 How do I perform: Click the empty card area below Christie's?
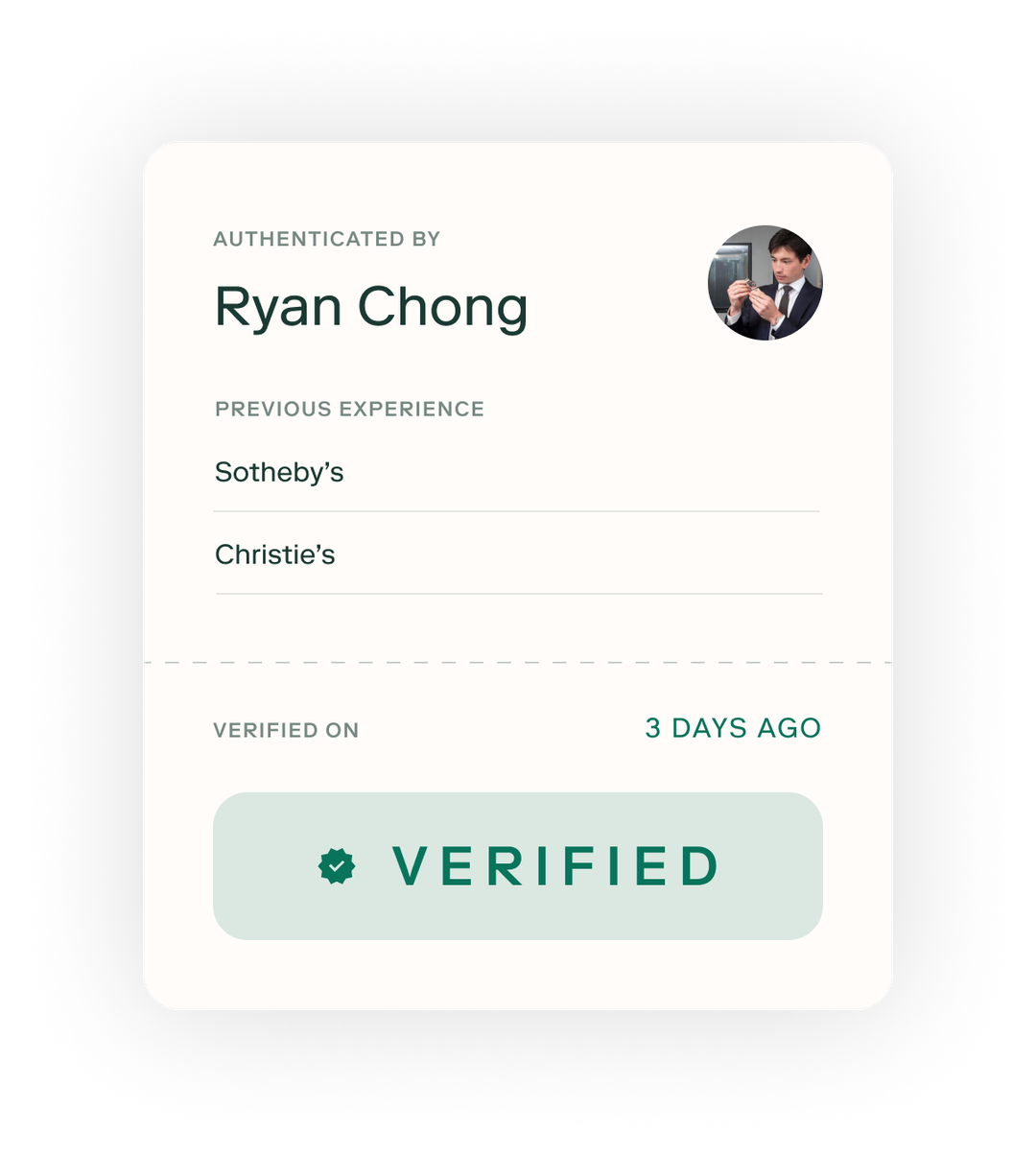pyautogui.click(x=518, y=627)
